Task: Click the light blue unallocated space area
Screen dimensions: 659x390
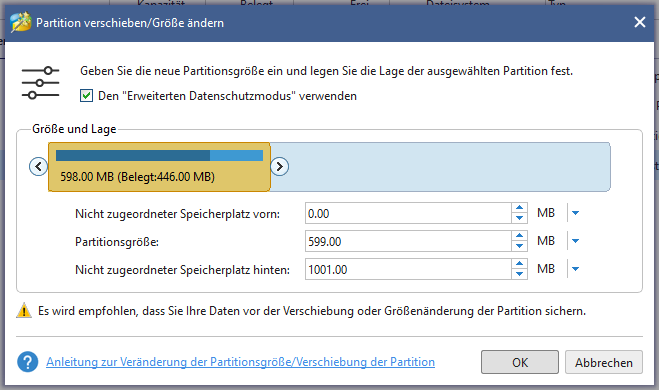Action: coord(440,167)
